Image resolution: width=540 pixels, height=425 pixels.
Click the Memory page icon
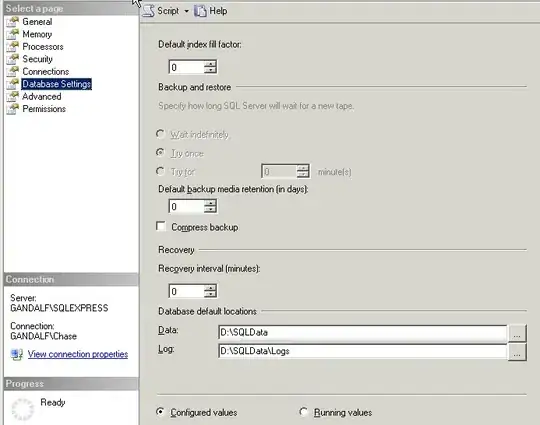pos(13,34)
